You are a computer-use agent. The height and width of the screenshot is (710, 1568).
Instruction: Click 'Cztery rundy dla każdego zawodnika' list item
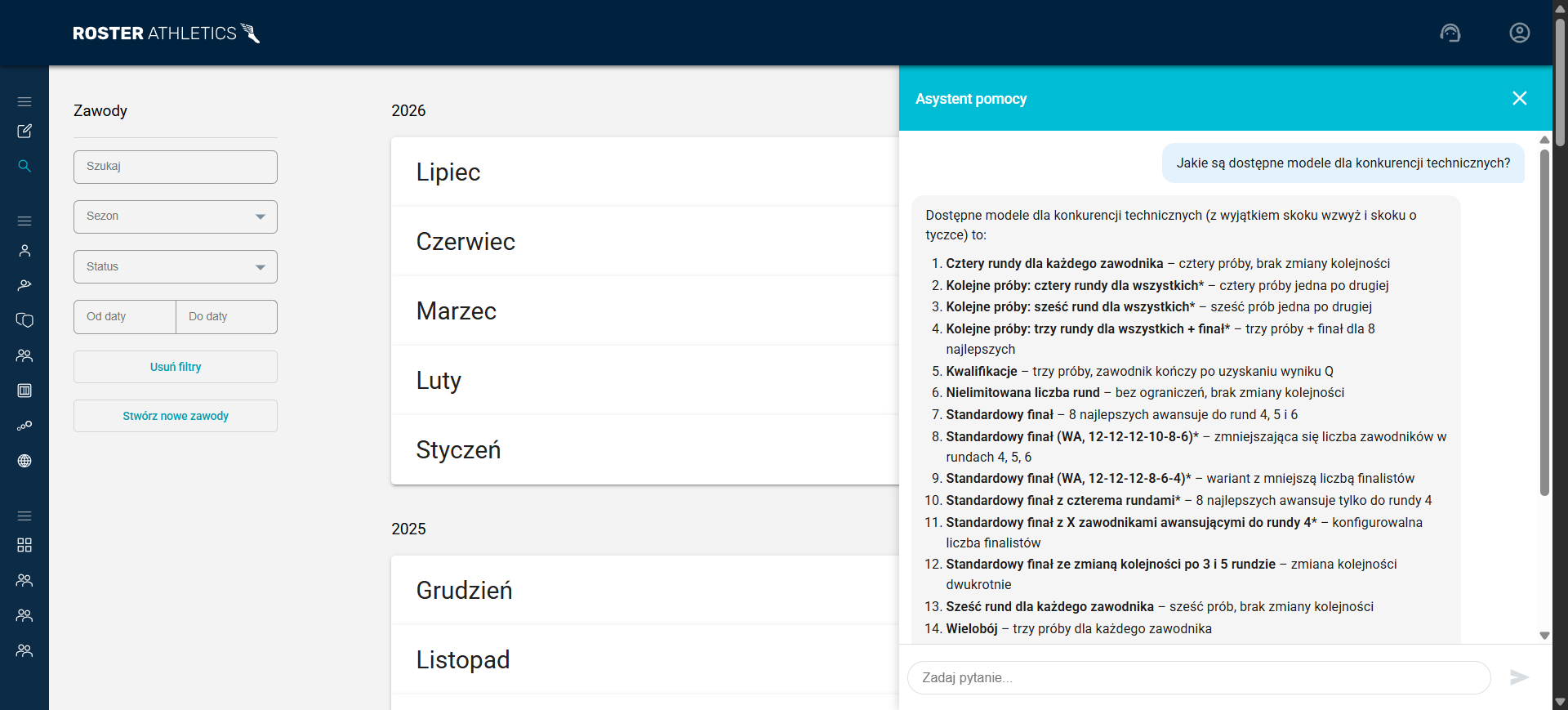tap(1168, 263)
